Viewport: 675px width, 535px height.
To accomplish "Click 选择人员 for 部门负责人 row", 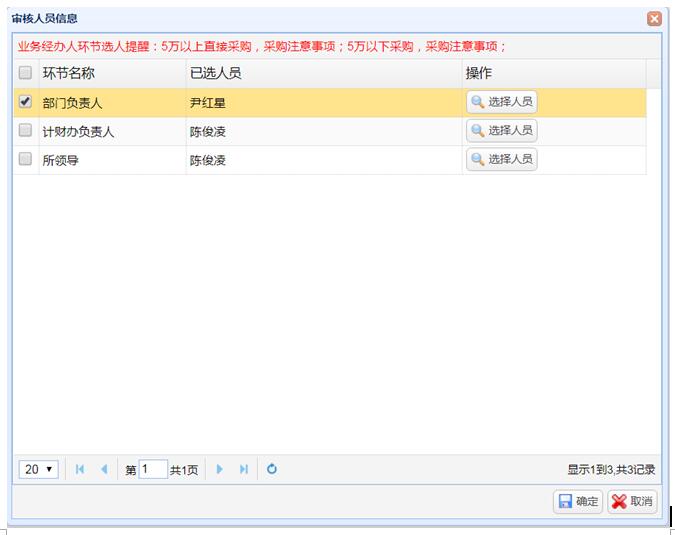I will (501, 102).
